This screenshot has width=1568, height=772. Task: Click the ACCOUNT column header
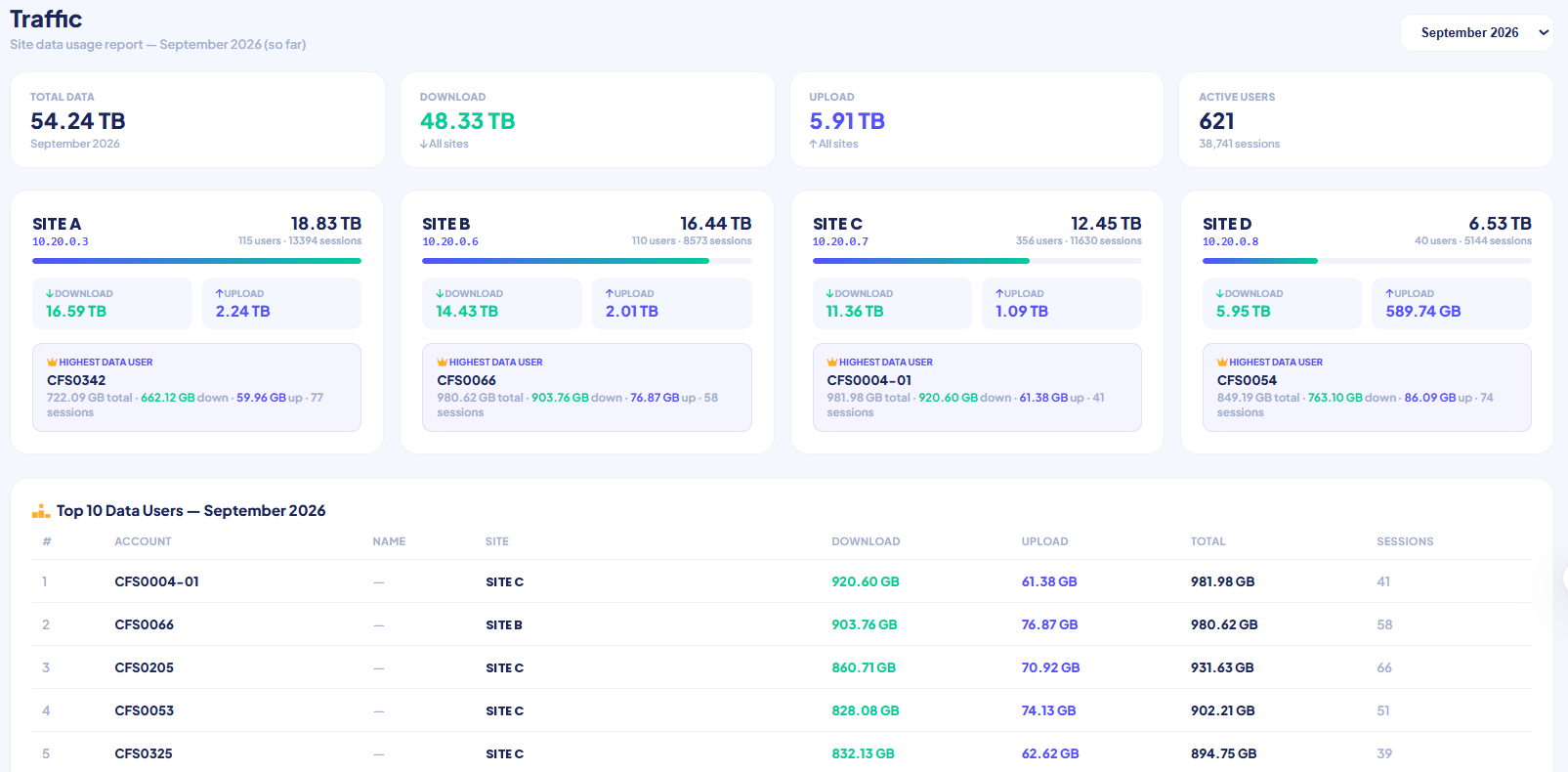coord(143,541)
